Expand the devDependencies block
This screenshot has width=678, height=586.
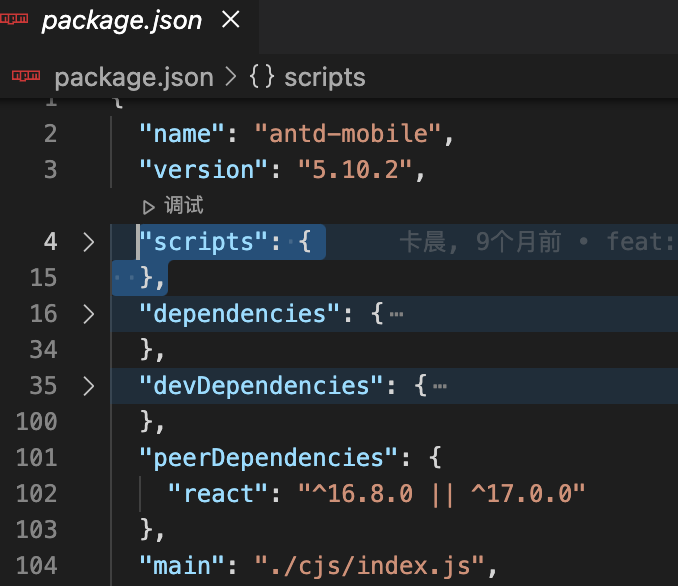(88, 386)
